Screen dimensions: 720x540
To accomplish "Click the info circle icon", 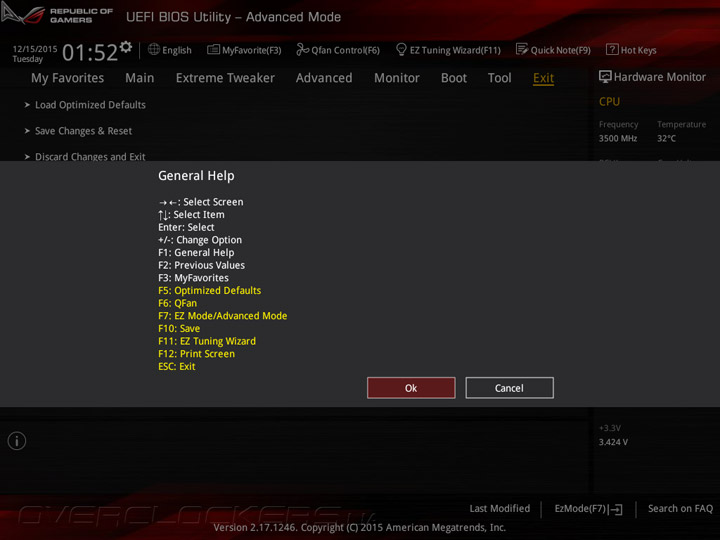I will pyautogui.click(x=17, y=441).
